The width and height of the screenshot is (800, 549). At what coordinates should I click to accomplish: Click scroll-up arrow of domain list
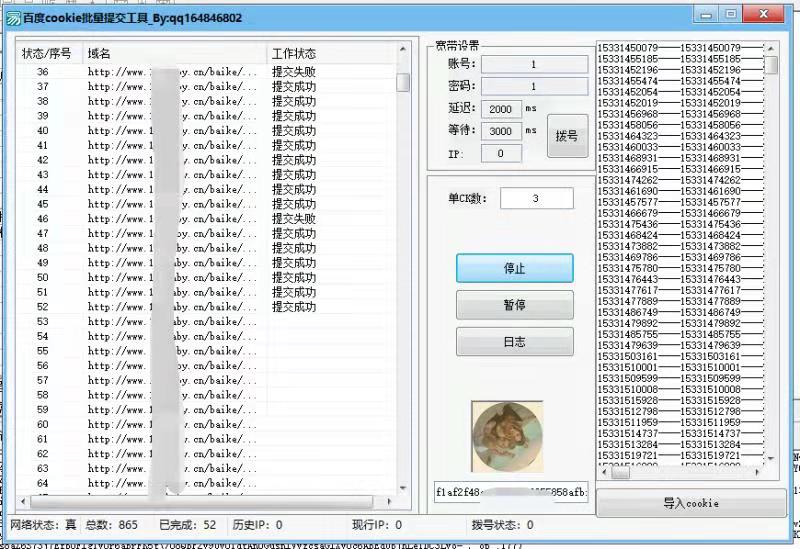tap(403, 49)
